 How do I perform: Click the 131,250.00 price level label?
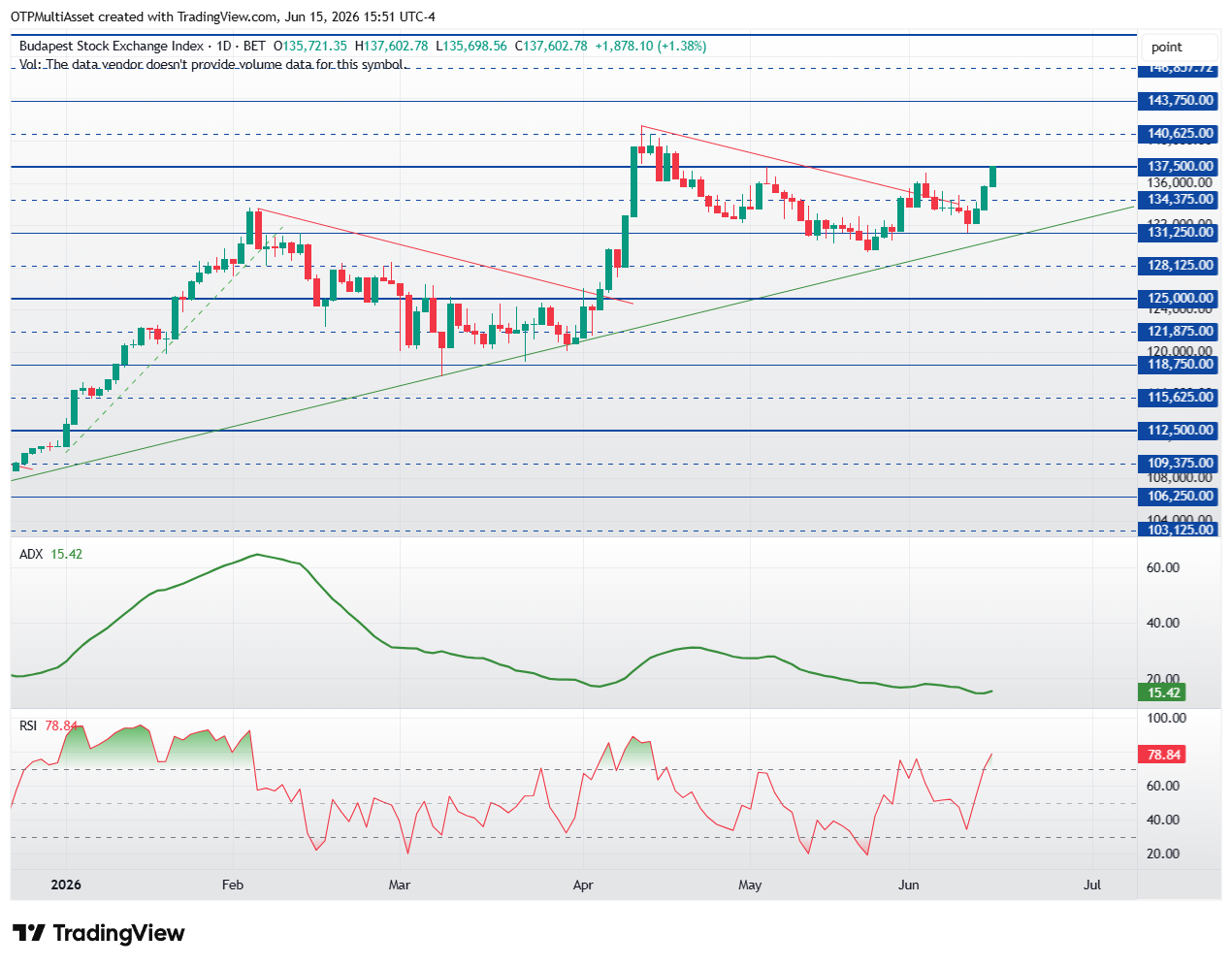1180,233
